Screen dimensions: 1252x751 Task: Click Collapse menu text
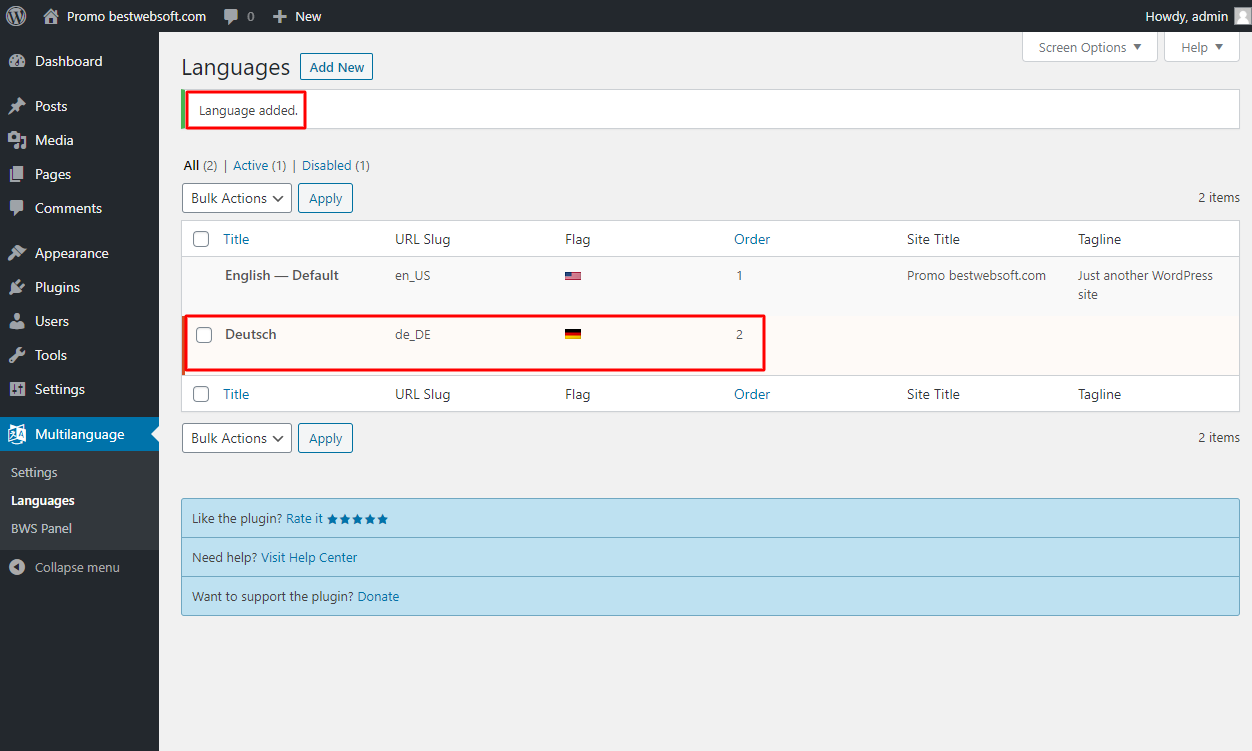77,567
